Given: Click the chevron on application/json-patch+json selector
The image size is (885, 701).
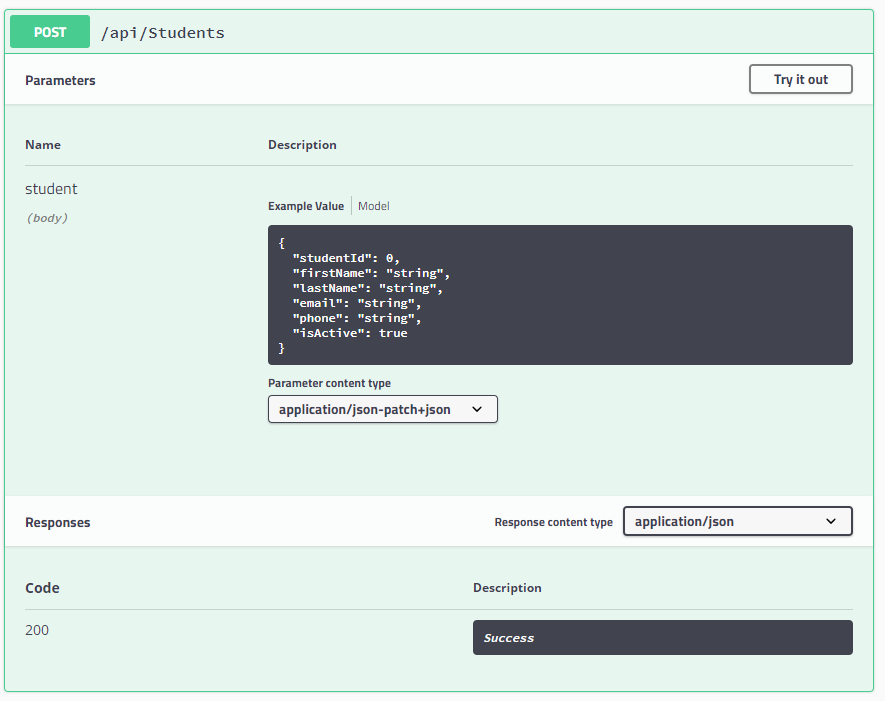Looking at the screenshot, I should 478,409.
